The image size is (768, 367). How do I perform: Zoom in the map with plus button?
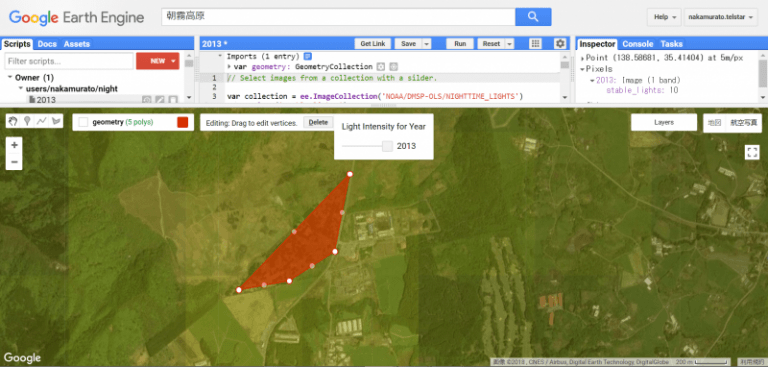tap(14, 145)
